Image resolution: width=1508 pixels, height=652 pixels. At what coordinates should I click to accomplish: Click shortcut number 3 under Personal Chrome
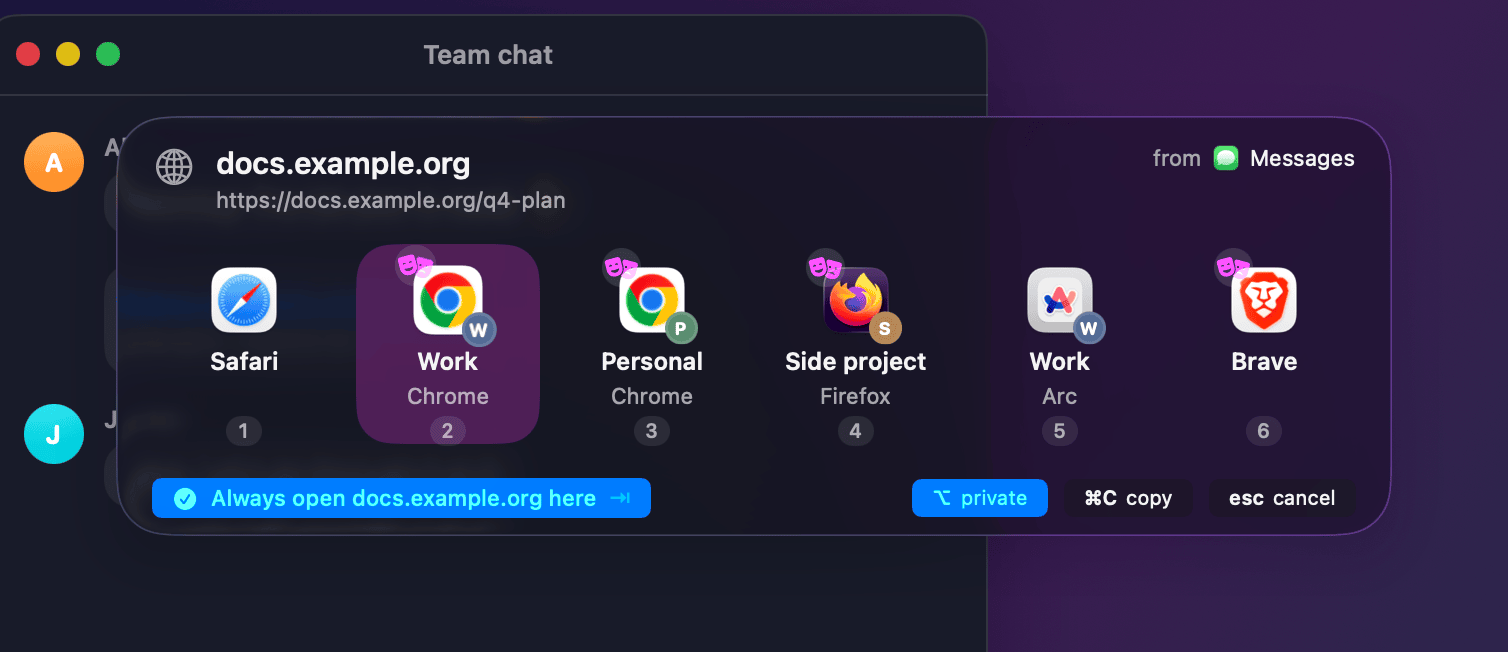click(652, 431)
